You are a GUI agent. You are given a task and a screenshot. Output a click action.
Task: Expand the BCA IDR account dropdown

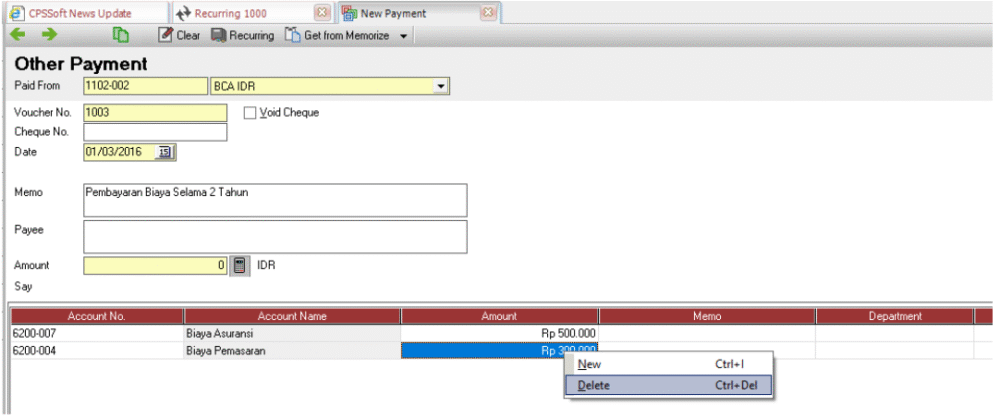coord(440,87)
